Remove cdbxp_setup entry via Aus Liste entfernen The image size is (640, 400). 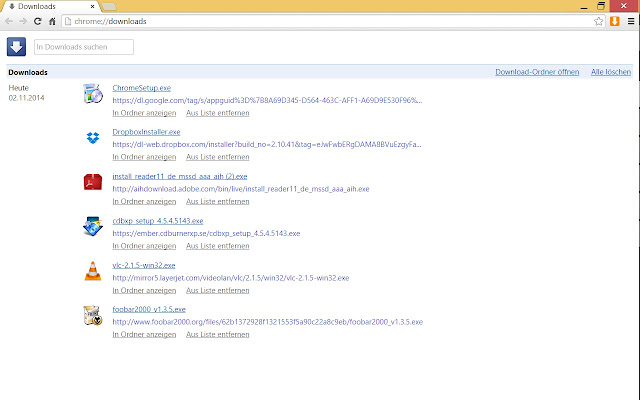(x=218, y=246)
